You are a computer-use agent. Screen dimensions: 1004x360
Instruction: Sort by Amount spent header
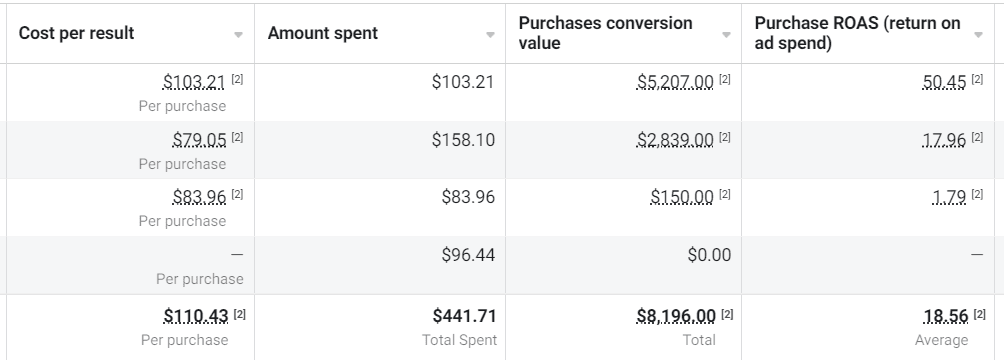tap(323, 33)
